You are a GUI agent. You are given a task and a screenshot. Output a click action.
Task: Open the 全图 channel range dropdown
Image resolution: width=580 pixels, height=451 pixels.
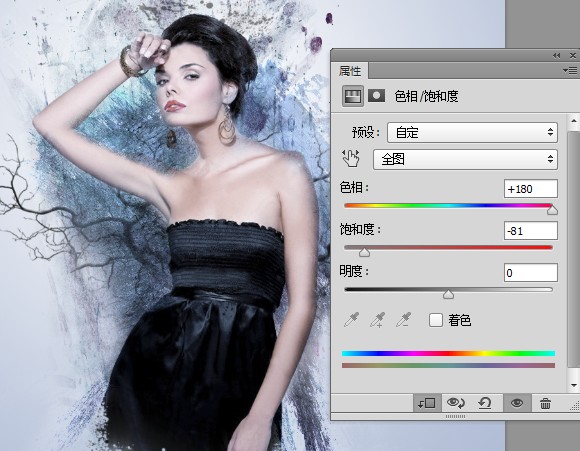pyautogui.click(x=465, y=159)
